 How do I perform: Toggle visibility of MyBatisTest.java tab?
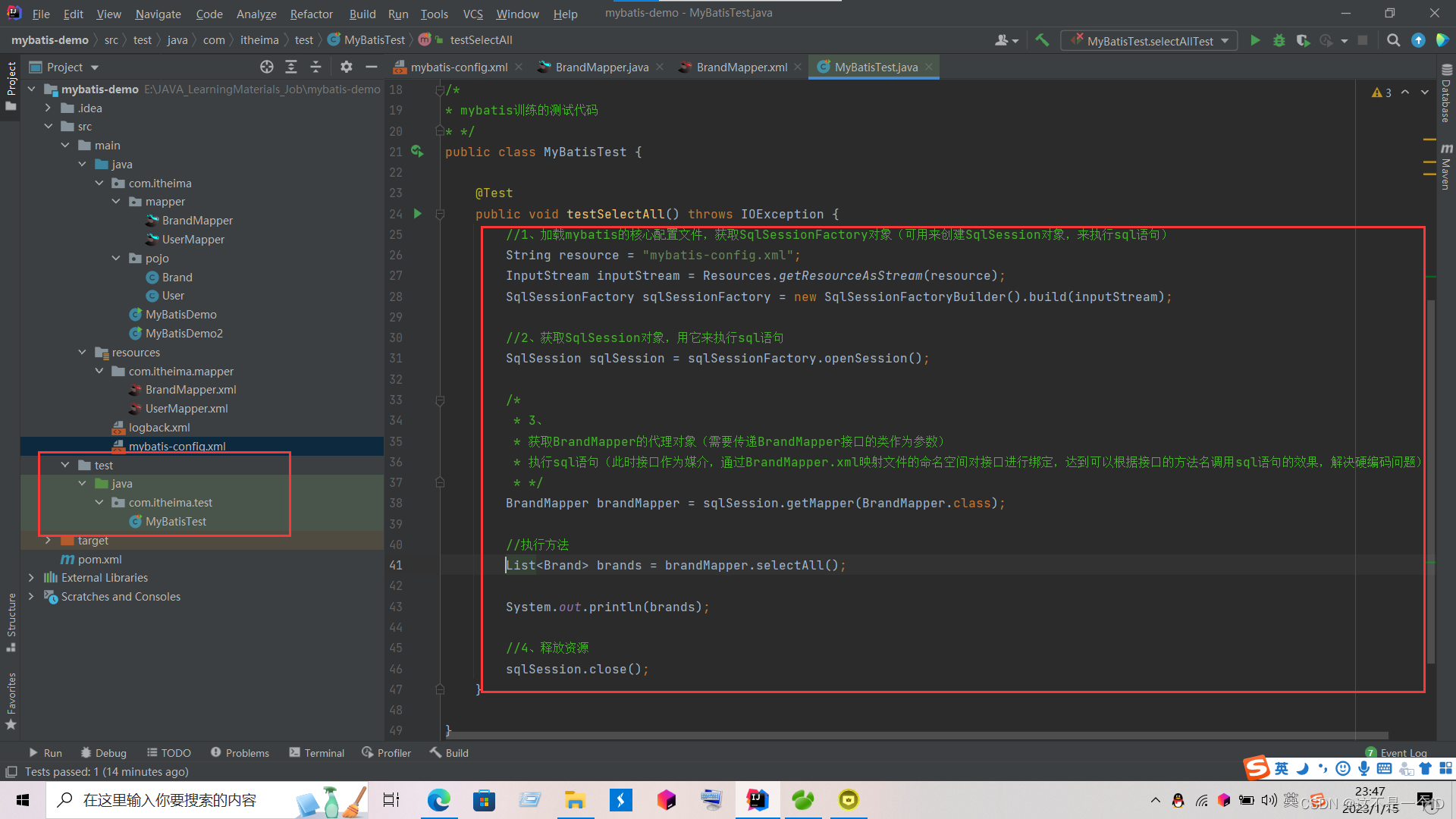pyautogui.click(x=933, y=67)
